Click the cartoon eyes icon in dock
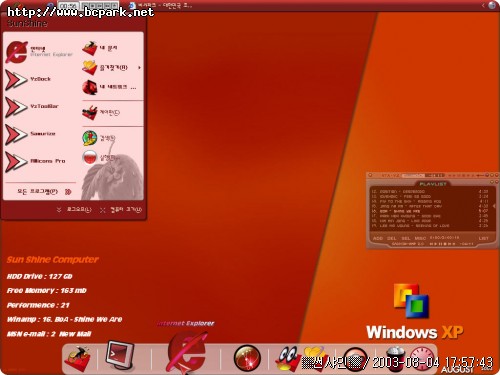Viewport: 500px width, 375px height. coord(287,359)
